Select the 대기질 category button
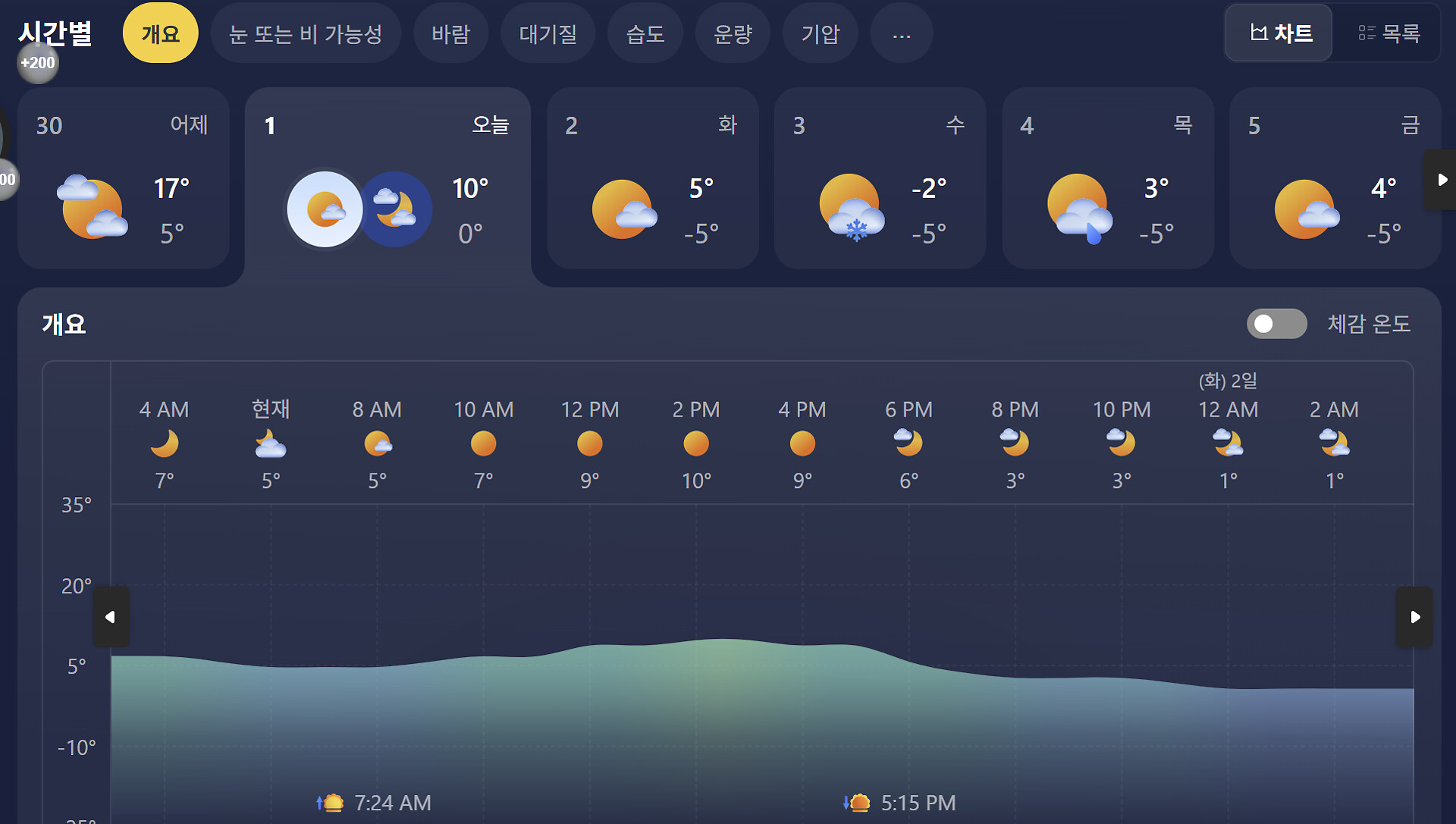The image size is (1456, 824). 548,33
